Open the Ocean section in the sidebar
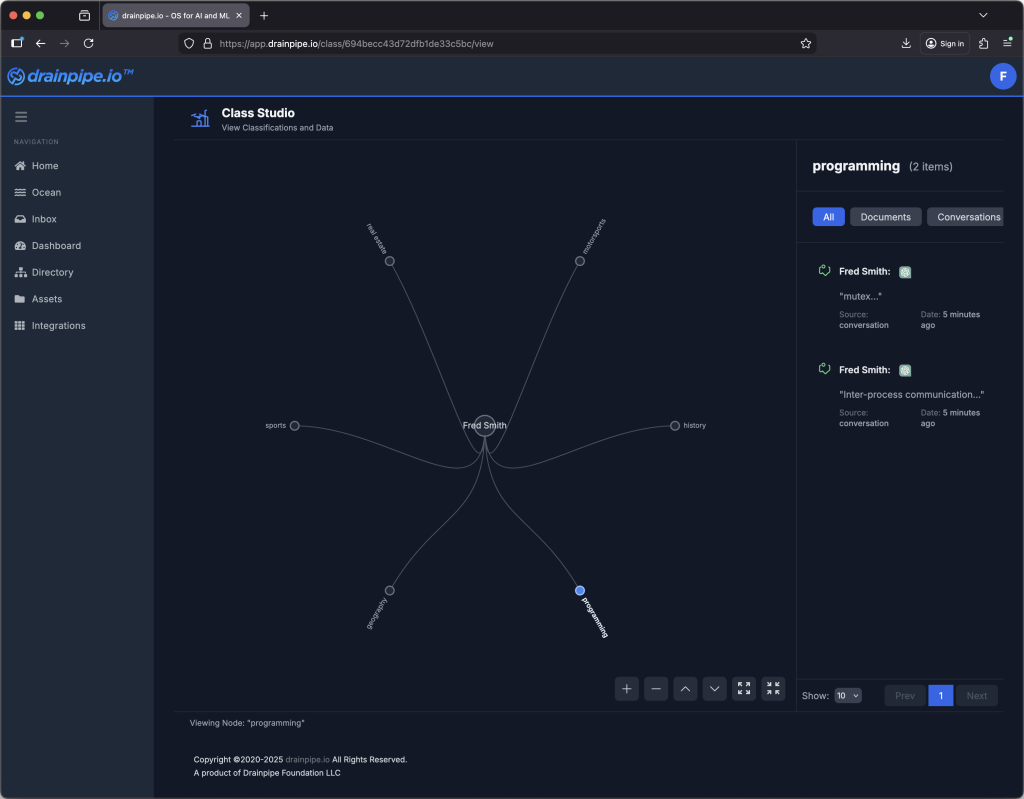 (x=45, y=192)
